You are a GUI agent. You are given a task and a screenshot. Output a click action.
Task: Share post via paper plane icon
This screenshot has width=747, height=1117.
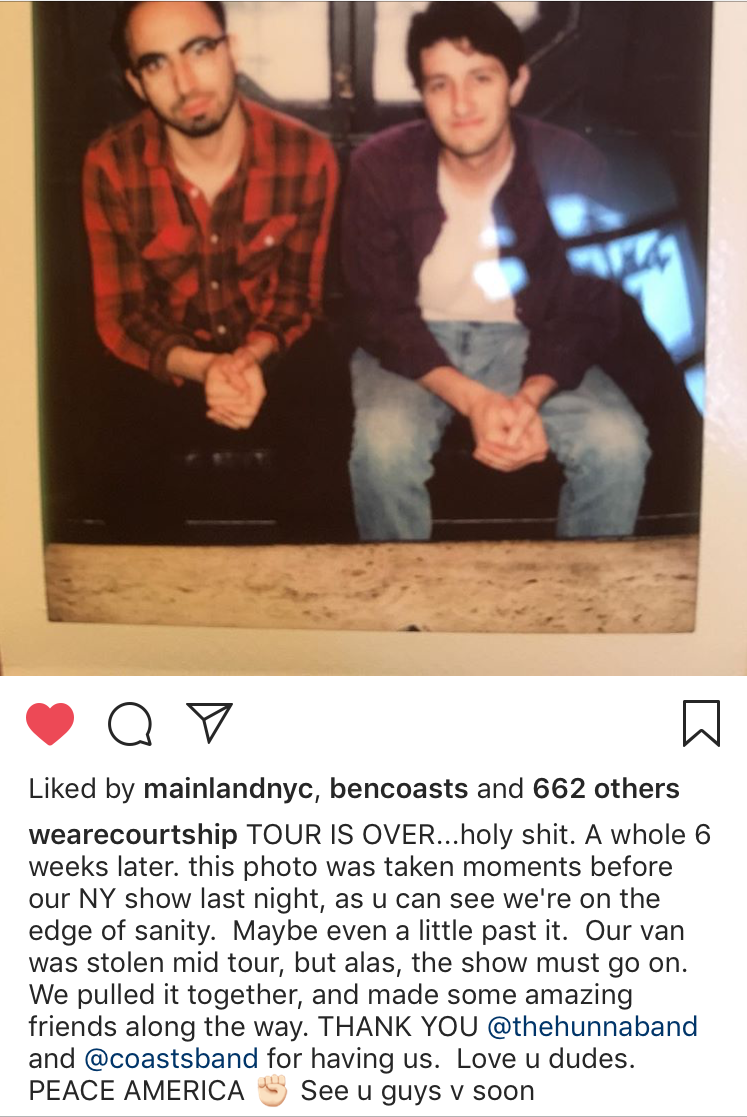[209, 722]
